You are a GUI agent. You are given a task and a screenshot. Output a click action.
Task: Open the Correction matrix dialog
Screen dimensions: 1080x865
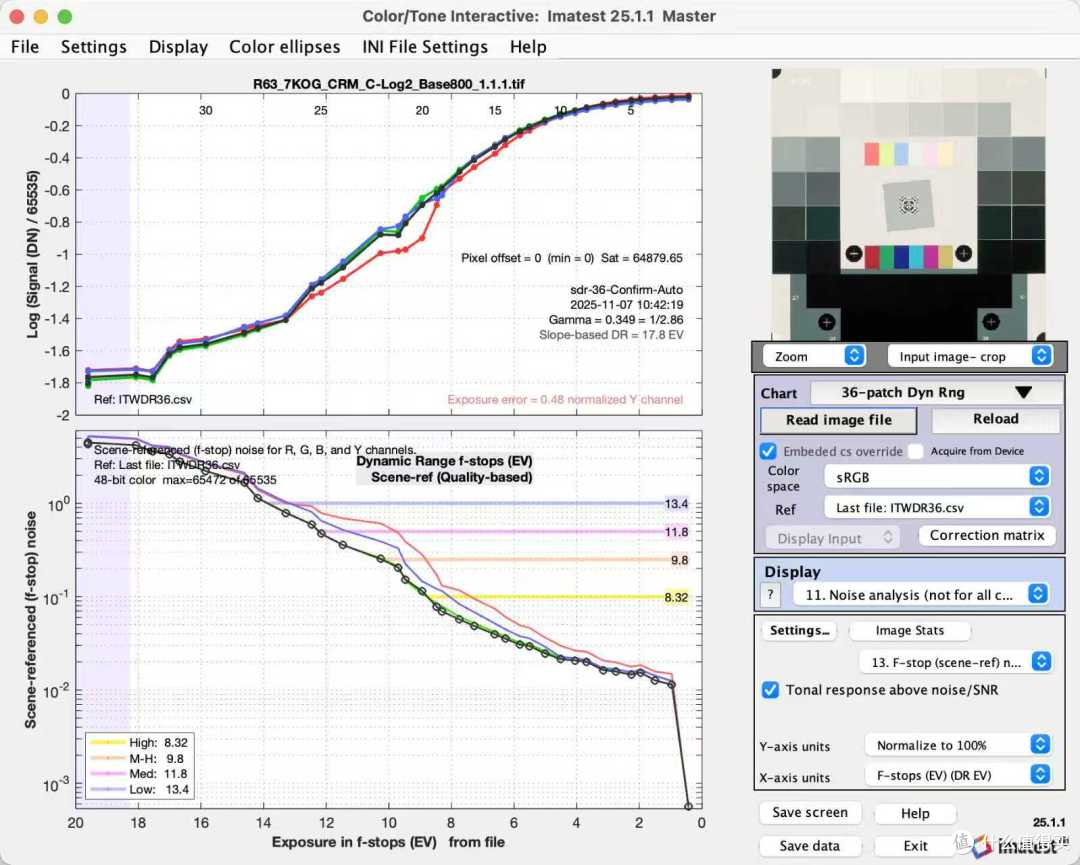(987, 535)
